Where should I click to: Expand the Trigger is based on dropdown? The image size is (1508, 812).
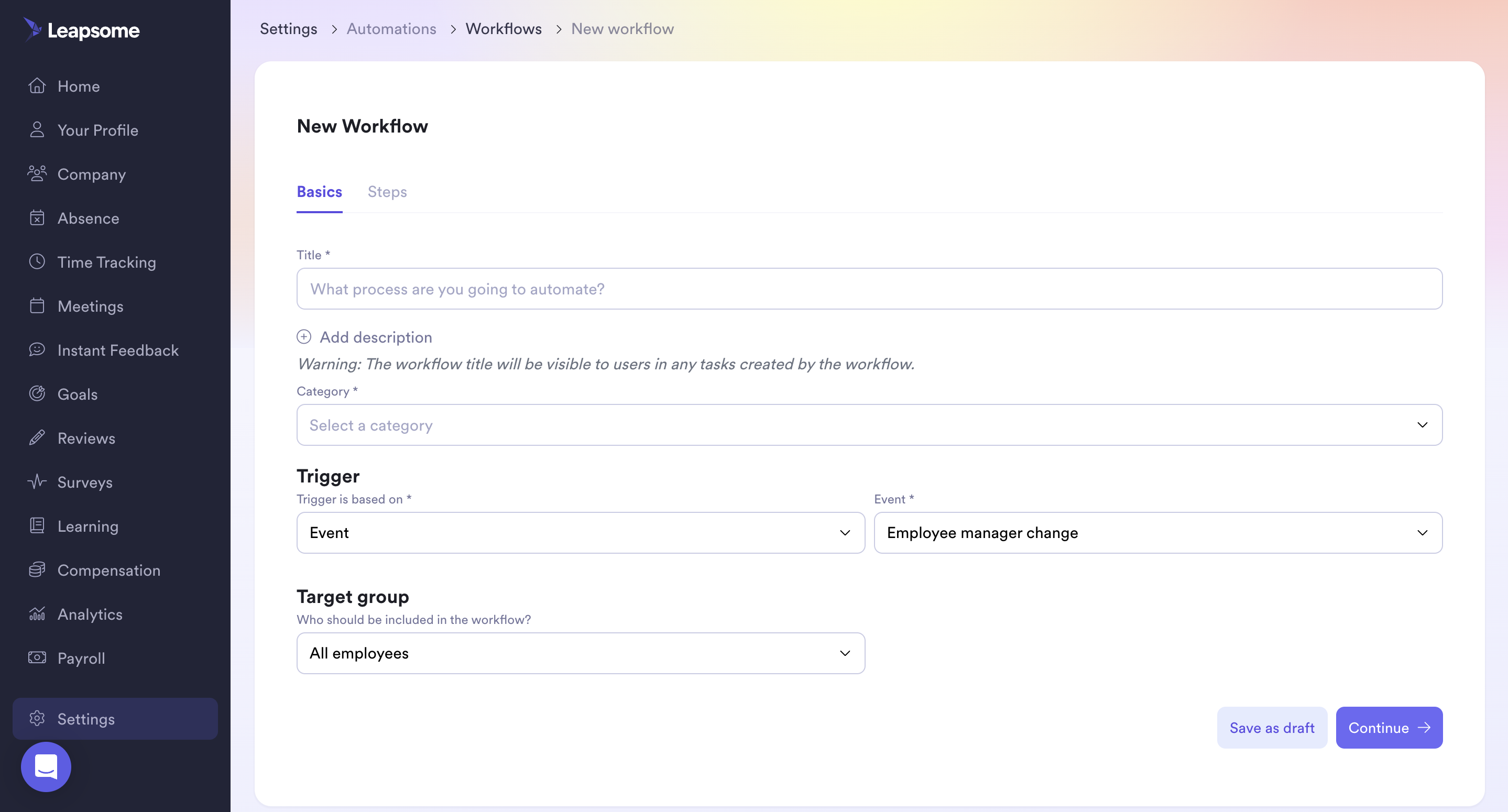coord(580,533)
